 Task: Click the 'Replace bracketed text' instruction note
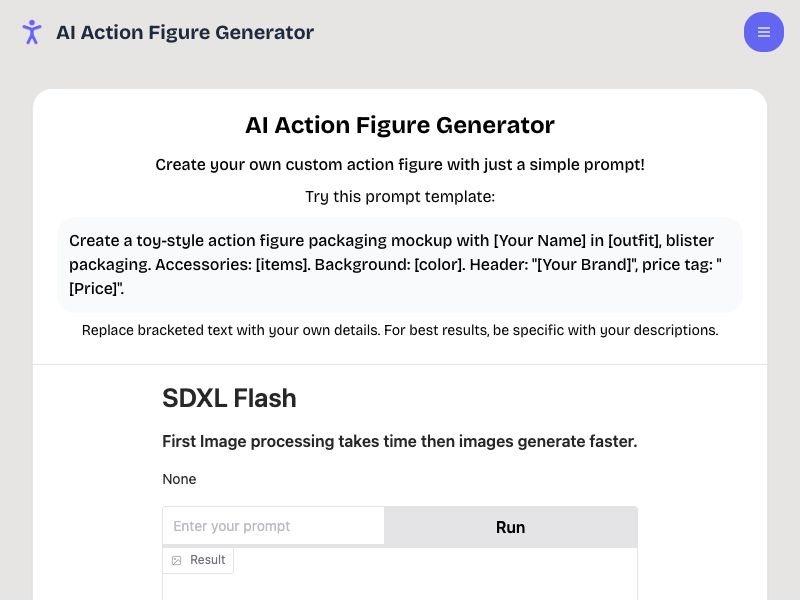click(400, 330)
